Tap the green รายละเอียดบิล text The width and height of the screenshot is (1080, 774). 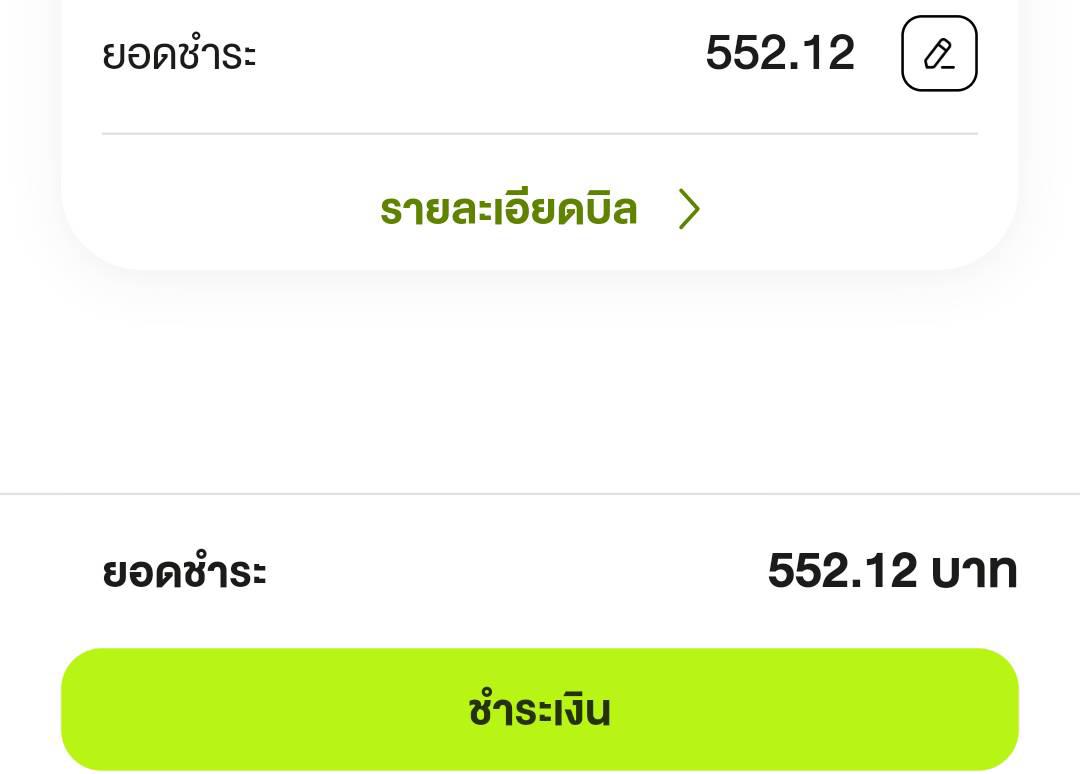click(x=509, y=210)
